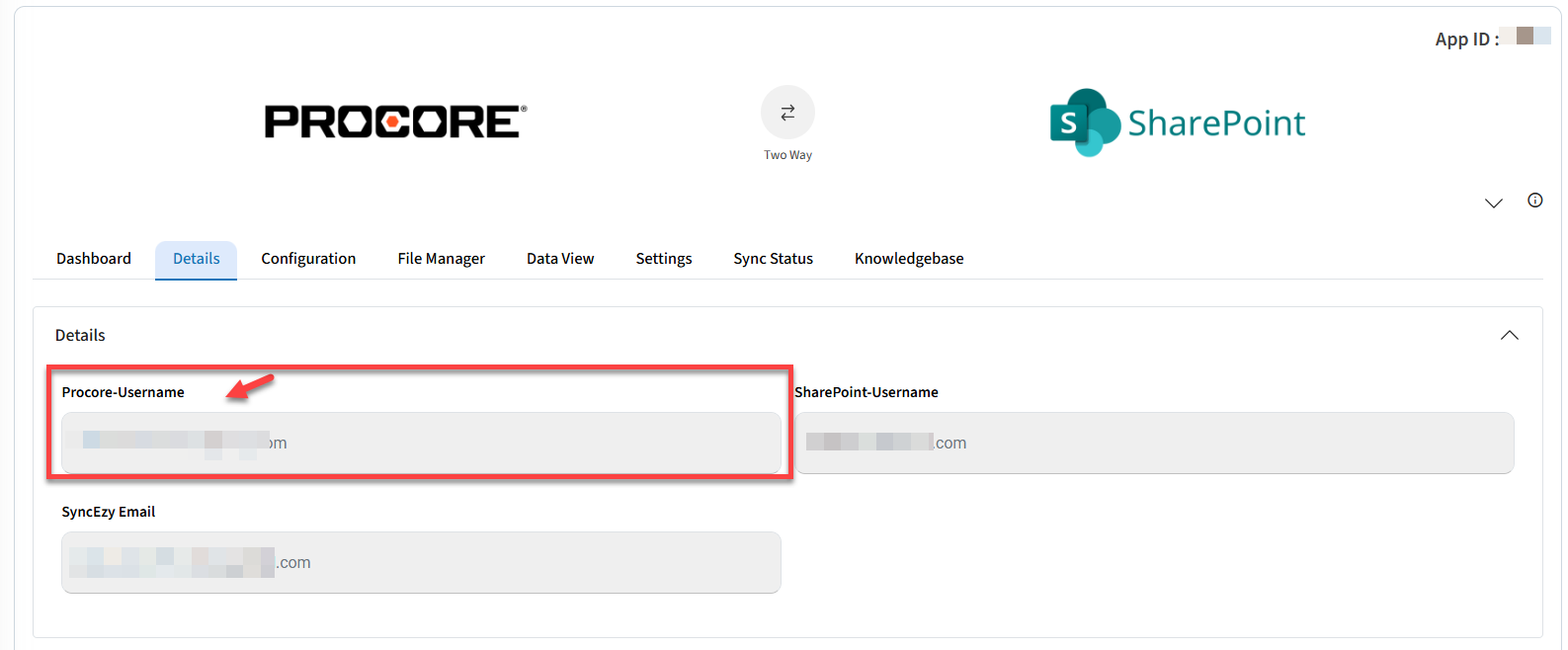
Task: Click the SharePoint 'S' logo icon
Action: (x=1083, y=122)
